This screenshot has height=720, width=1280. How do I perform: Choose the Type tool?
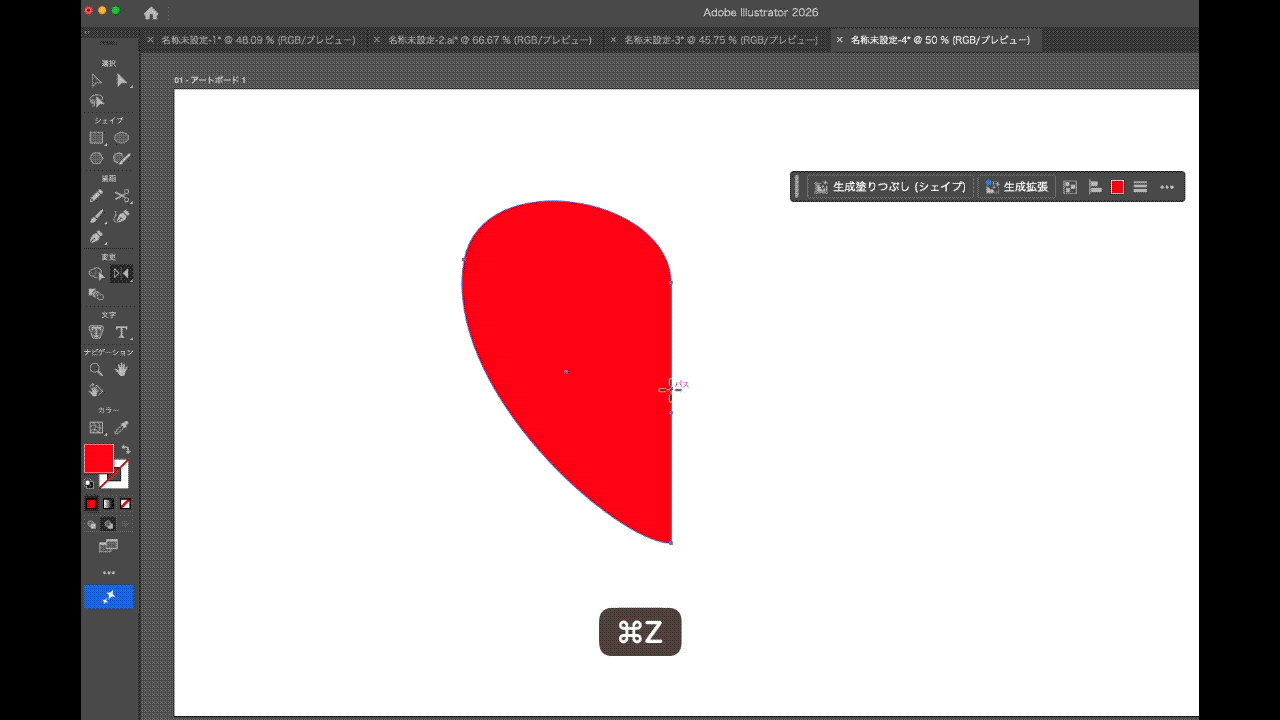click(121, 332)
